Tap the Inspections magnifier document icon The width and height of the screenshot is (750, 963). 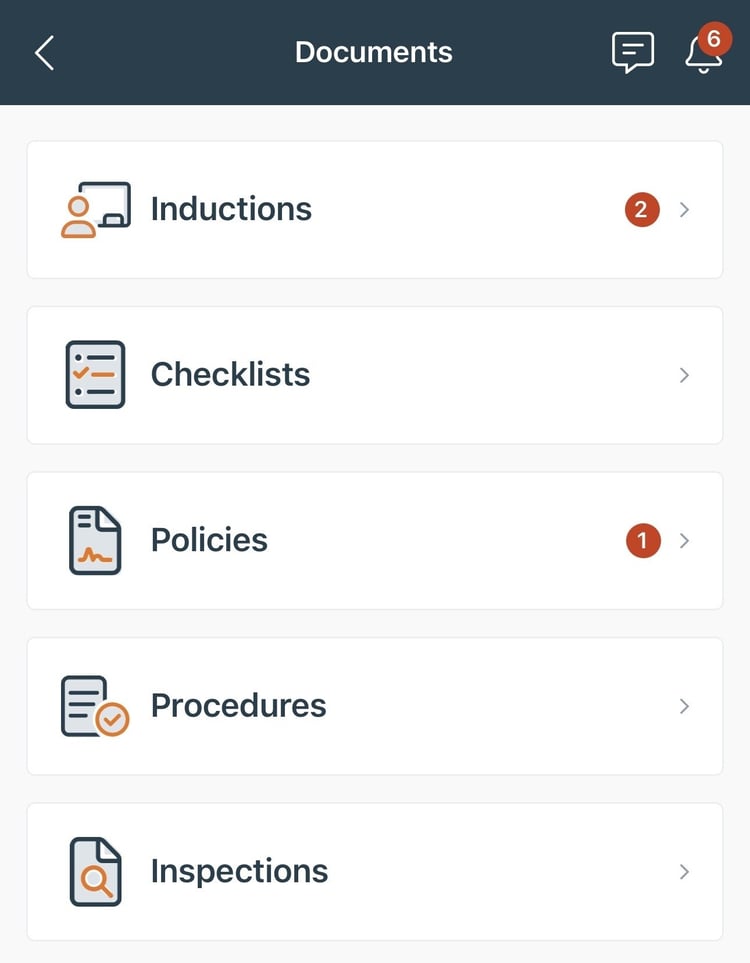(95, 871)
